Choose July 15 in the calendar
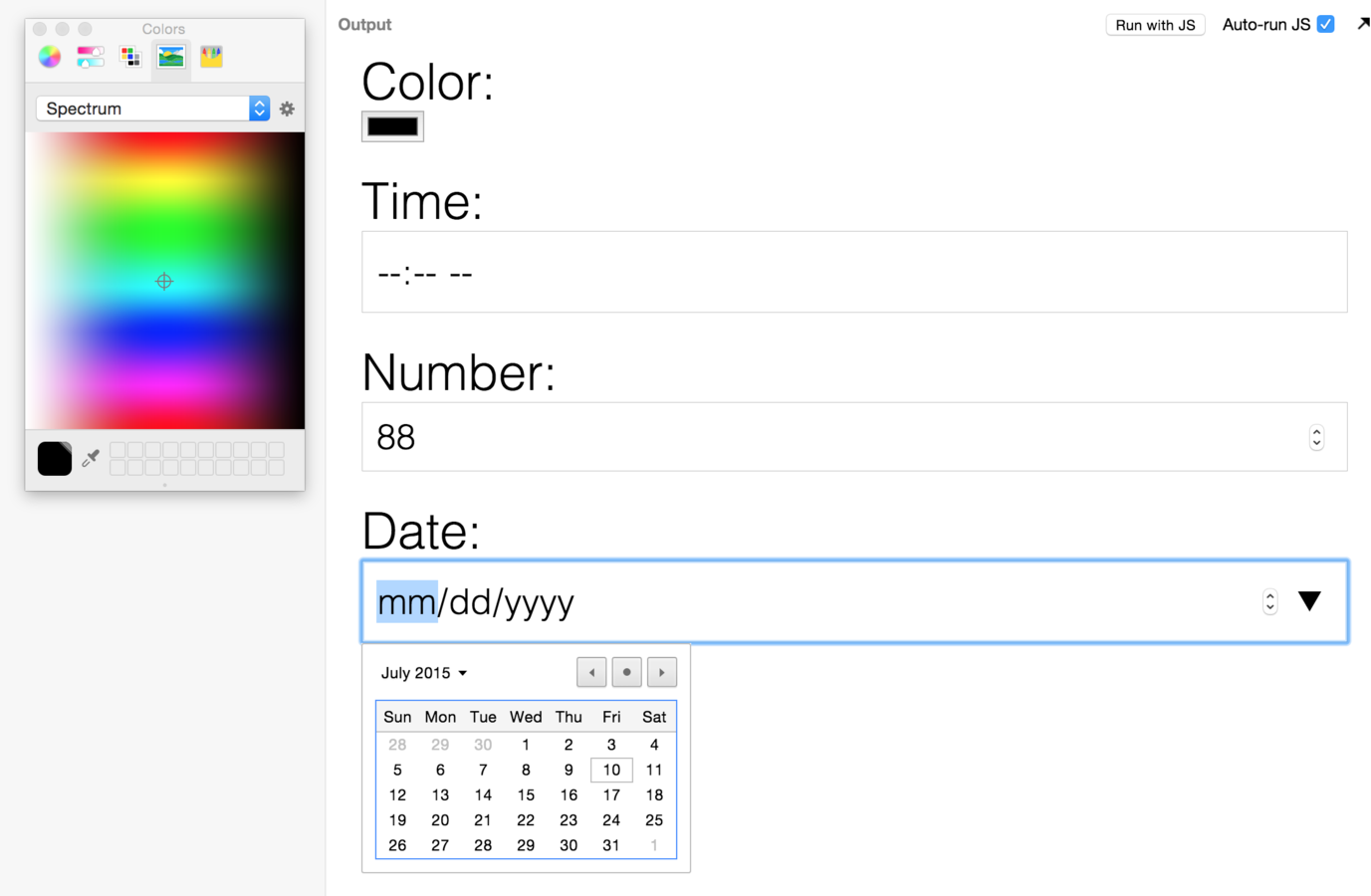 pyautogui.click(x=526, y=794)
